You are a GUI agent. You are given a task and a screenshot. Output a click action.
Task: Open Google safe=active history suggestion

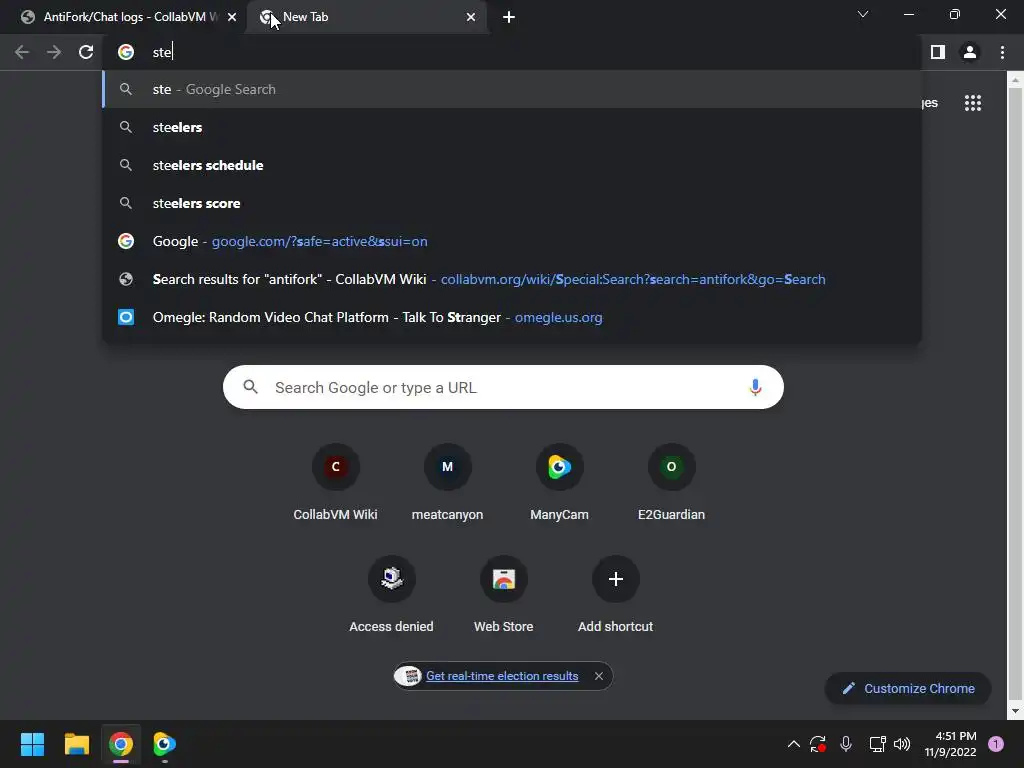coord(512,241)
